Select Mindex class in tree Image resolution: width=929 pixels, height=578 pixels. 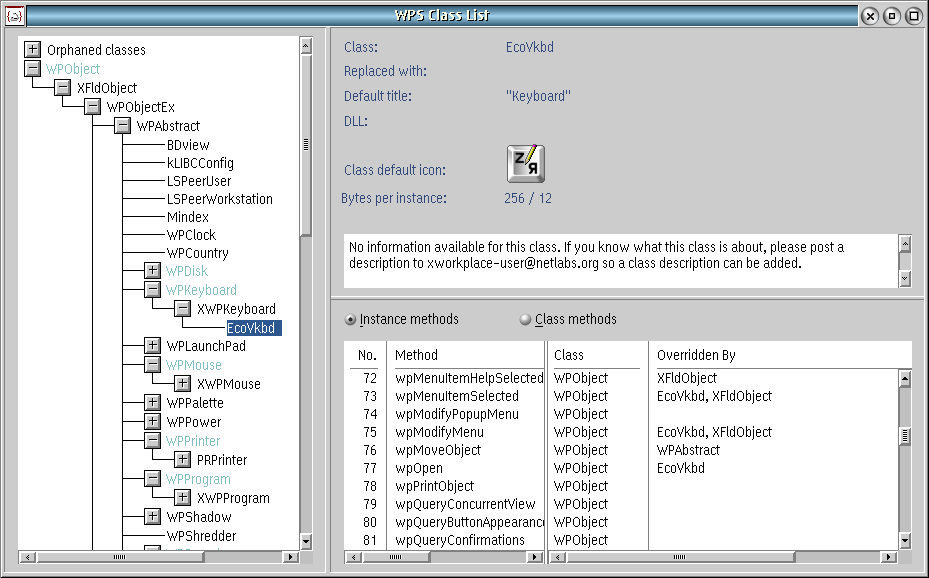point(187,217)
